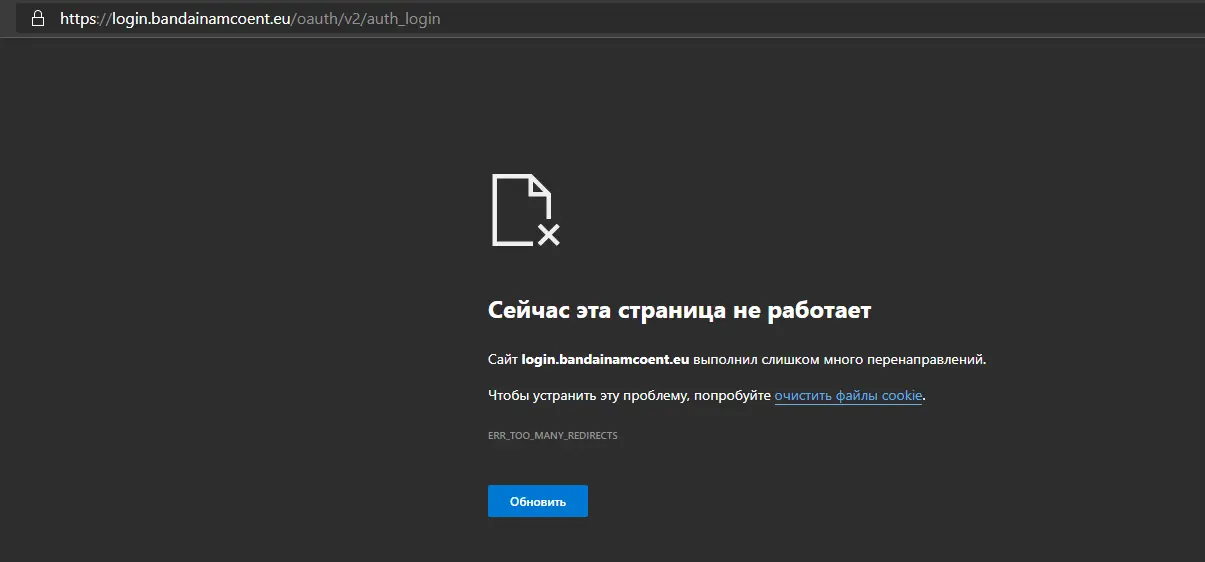Click the heading Сейчас эта страница не работает

680,310
